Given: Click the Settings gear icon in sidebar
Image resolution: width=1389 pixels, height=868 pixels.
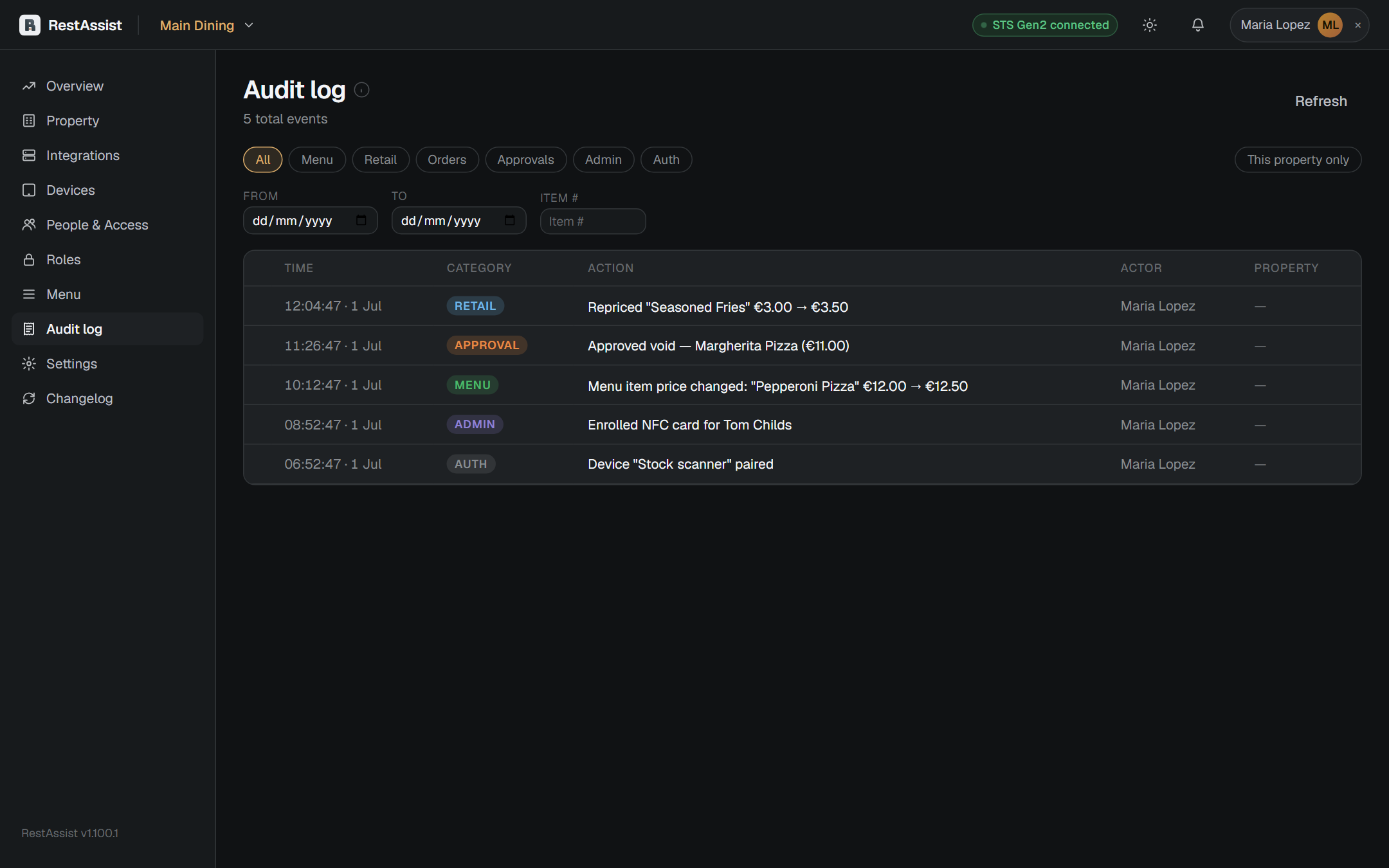Looking at the screenshot, I should click(x=29, y=364).
